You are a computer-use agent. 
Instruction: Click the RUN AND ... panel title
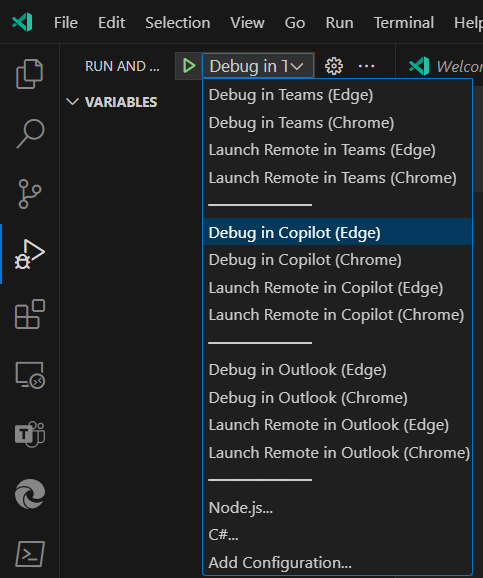point(122,66)
